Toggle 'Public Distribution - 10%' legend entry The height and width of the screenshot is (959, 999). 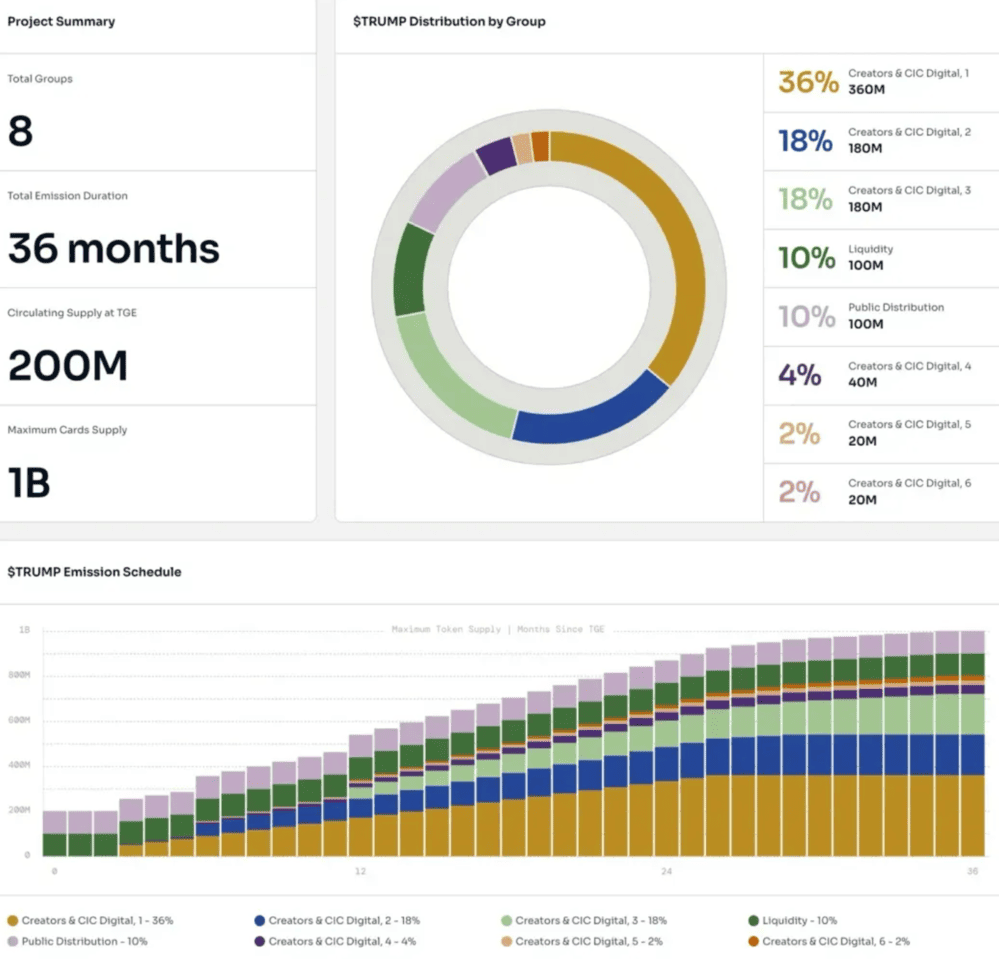76,941
